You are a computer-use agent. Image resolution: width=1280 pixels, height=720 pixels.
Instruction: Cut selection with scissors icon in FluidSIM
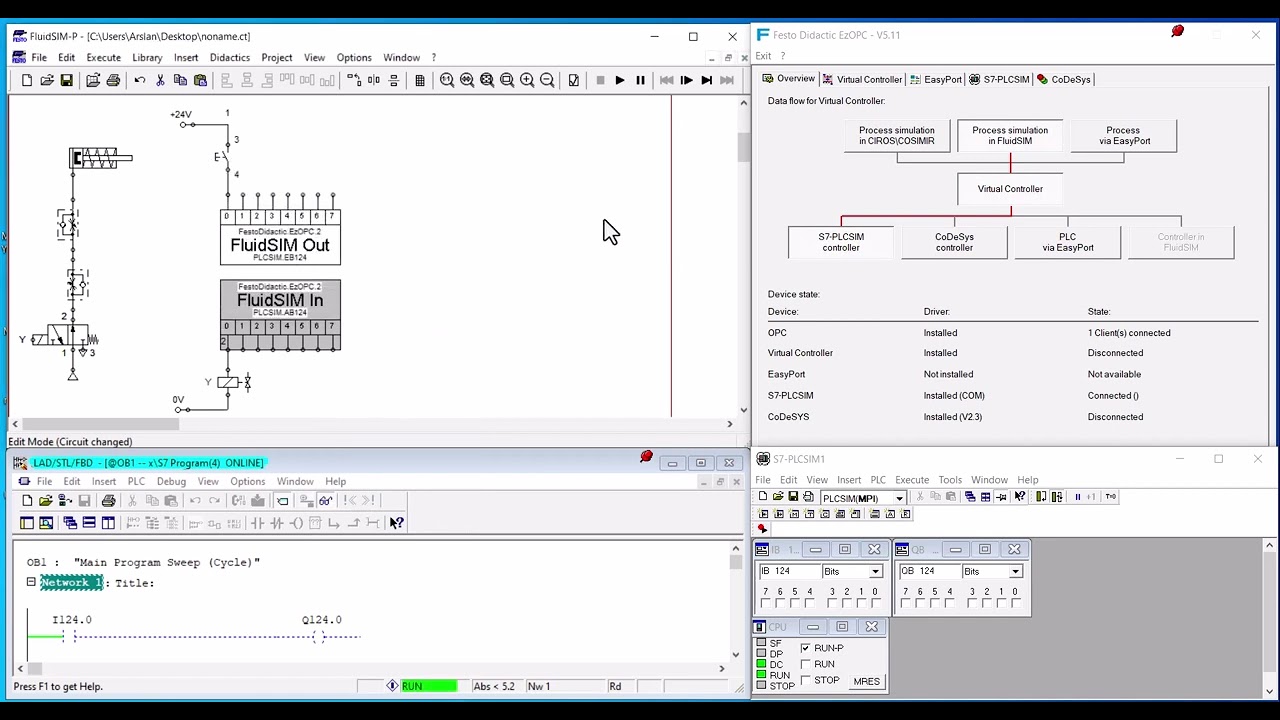click(x=160, y=80)
